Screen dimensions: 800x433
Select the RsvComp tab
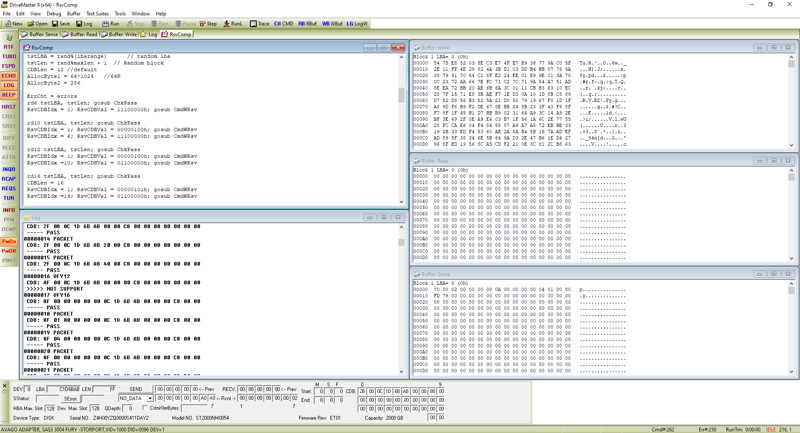[177, 34]
